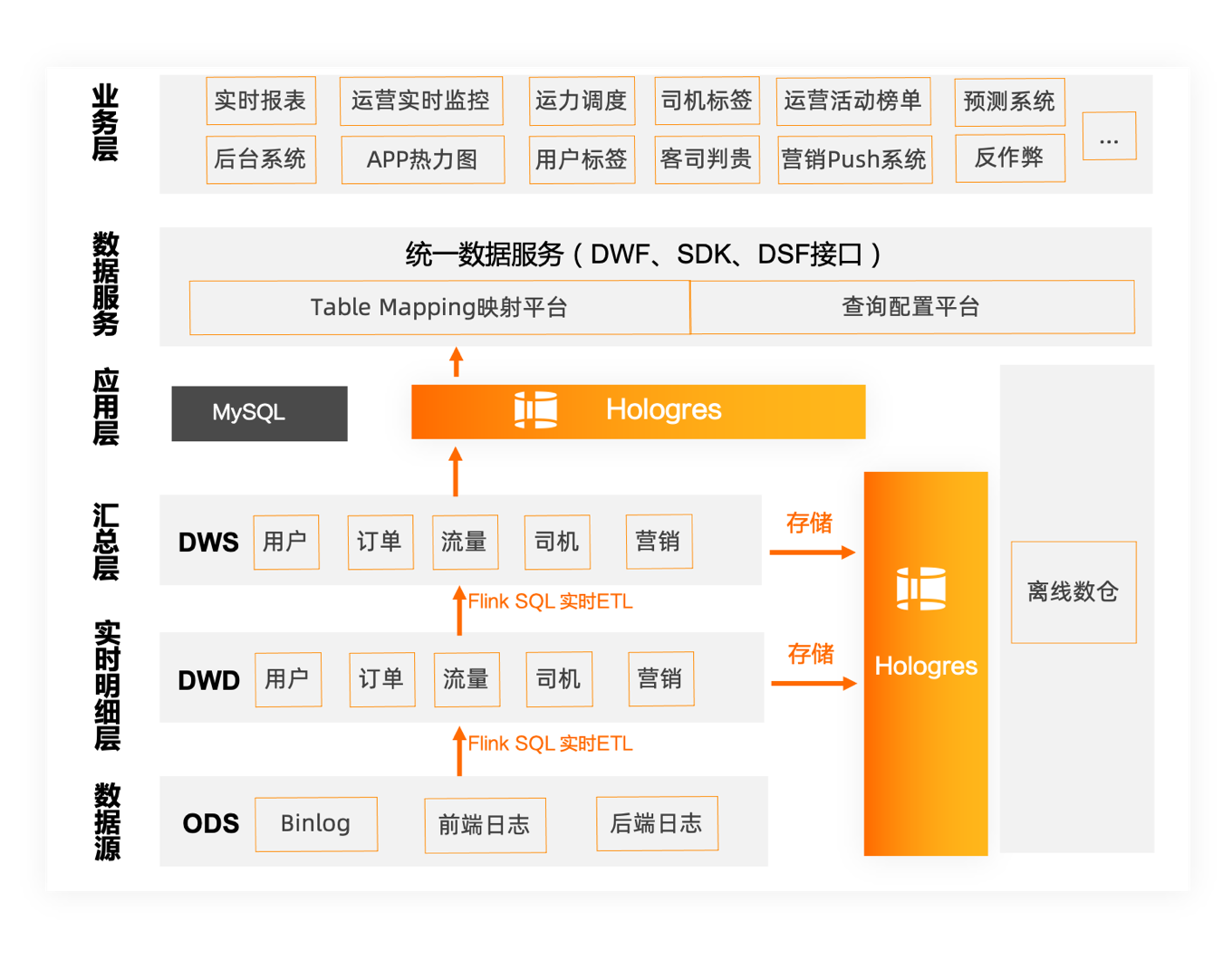Select 流量 box in DWS row
1232x960 pixels.
(x=466, y=542)
